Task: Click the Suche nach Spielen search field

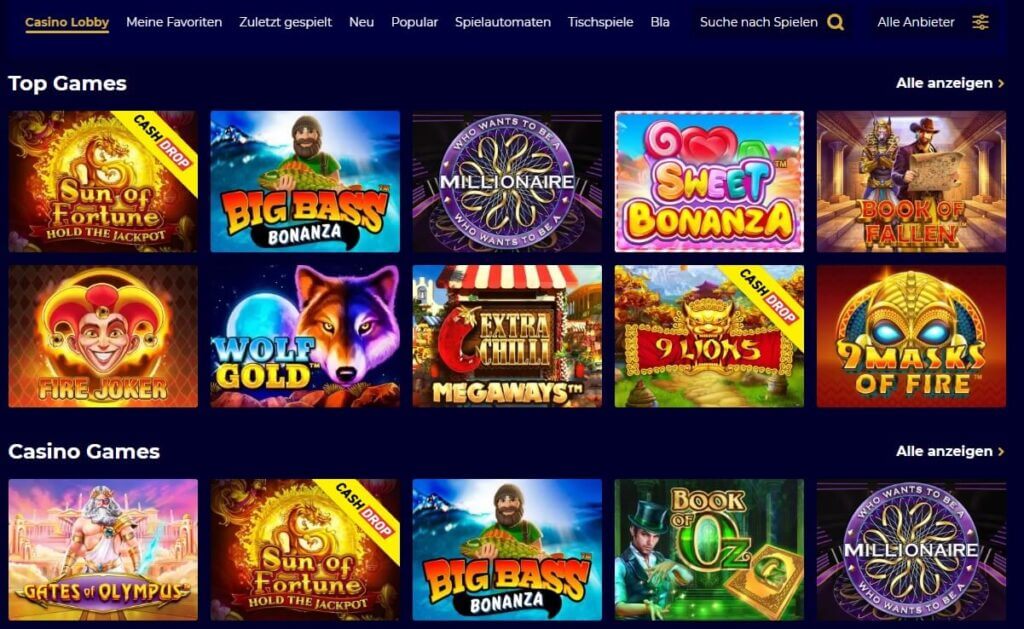Action: click(771, 22)
